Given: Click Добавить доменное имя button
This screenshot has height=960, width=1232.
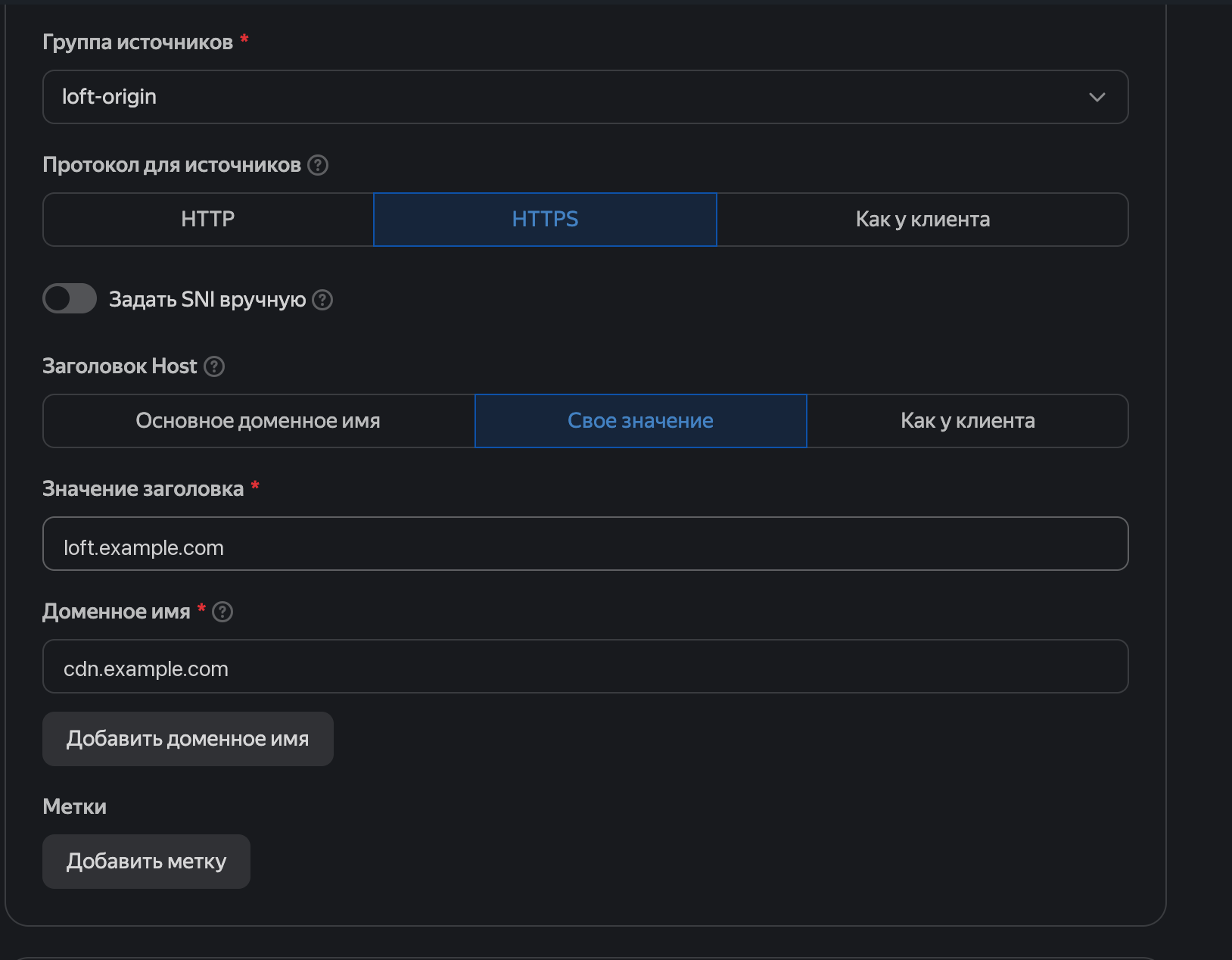Looking at the screenshot, I should [x=188, y=739].
